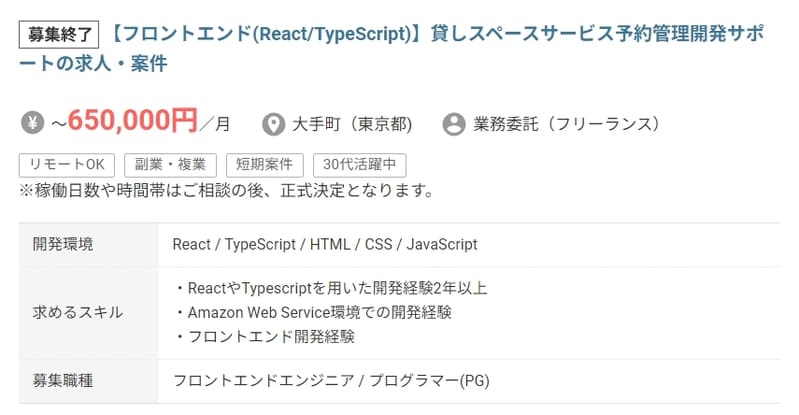Click the 募集職種 row header

coord(63,381)
